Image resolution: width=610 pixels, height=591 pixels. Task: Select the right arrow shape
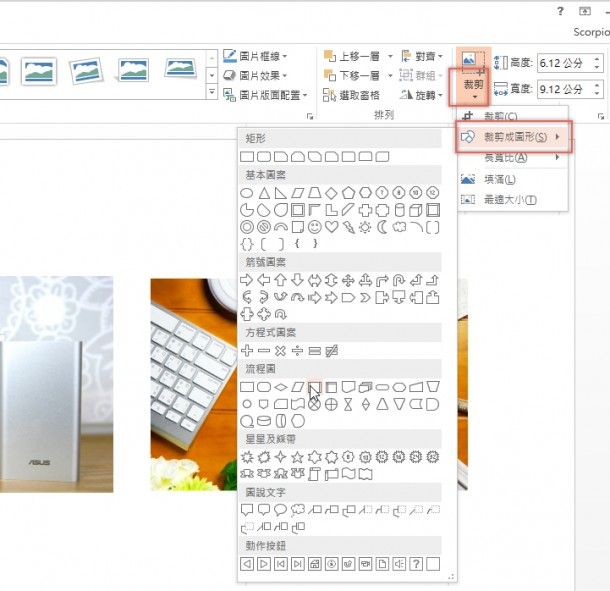tap(247, 280)
